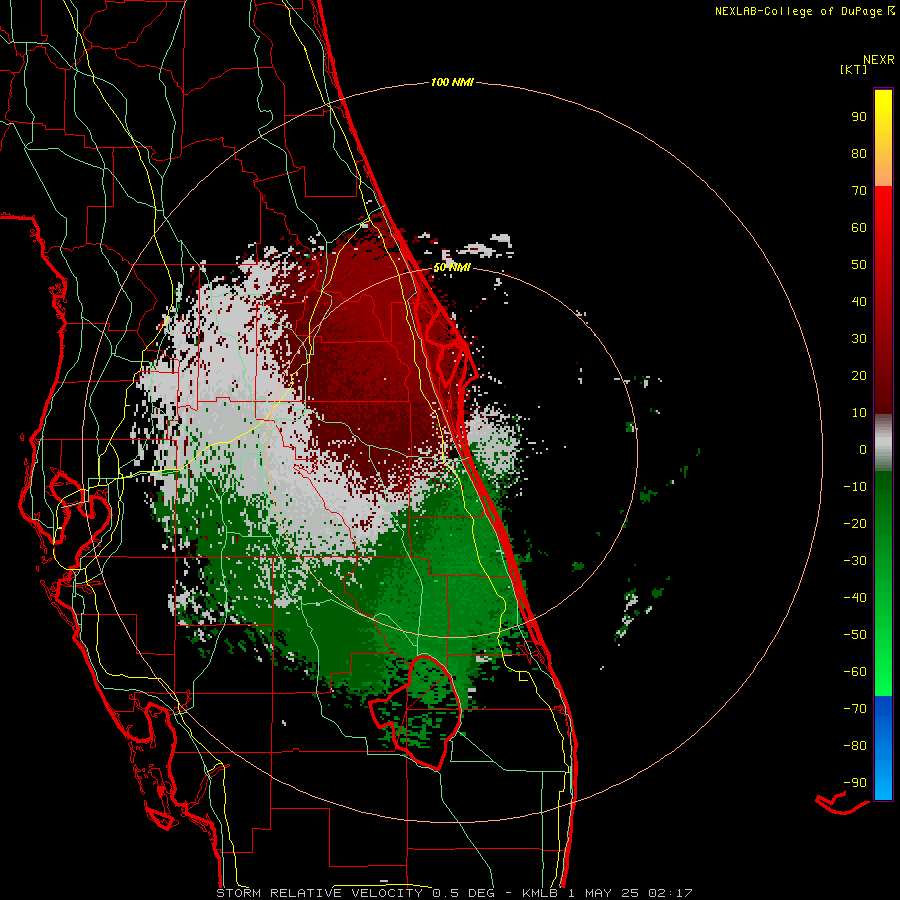Click the [KT] units label
900x900 pixels.
(x=854, y=69)
